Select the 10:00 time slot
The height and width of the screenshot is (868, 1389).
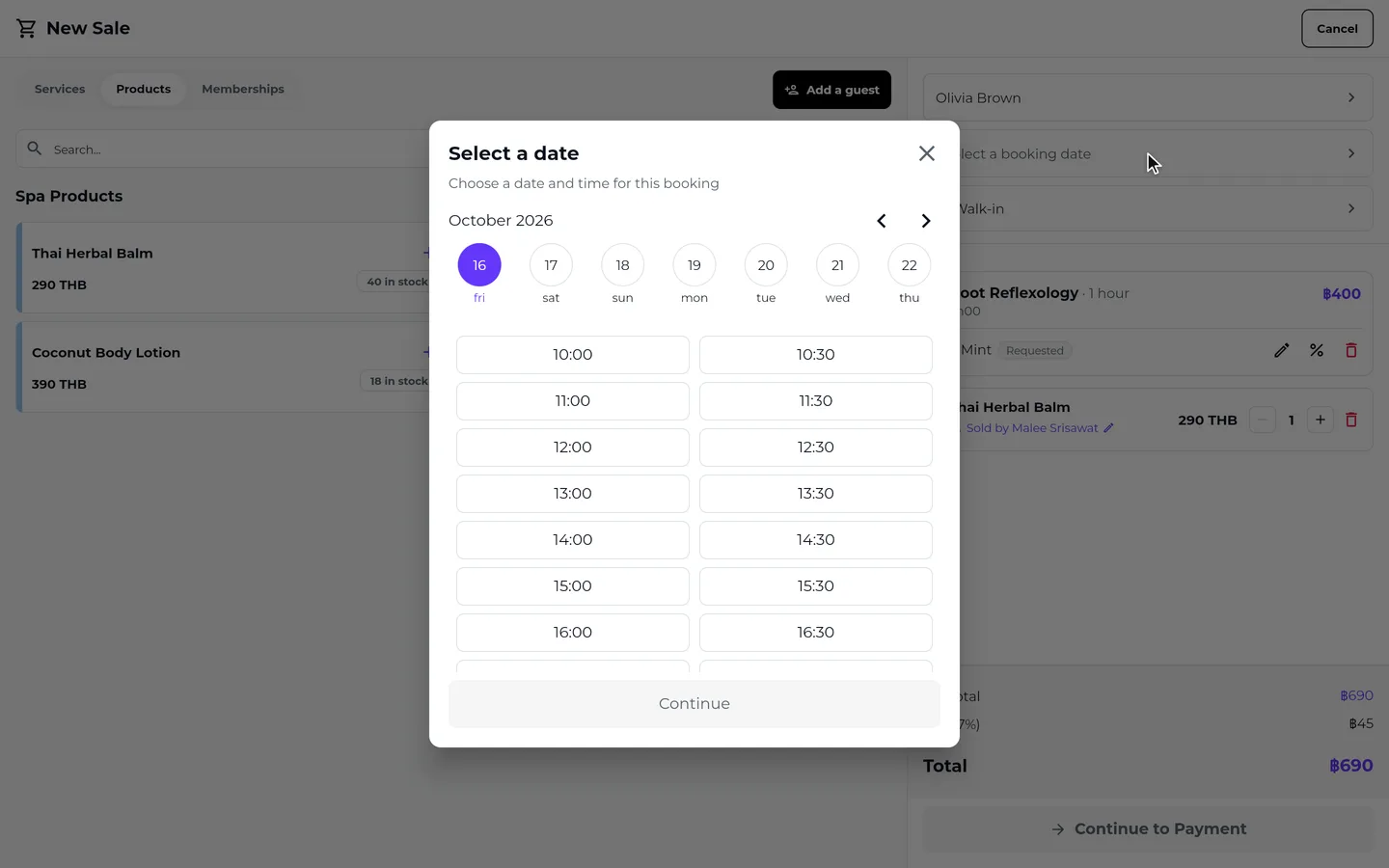573,355
